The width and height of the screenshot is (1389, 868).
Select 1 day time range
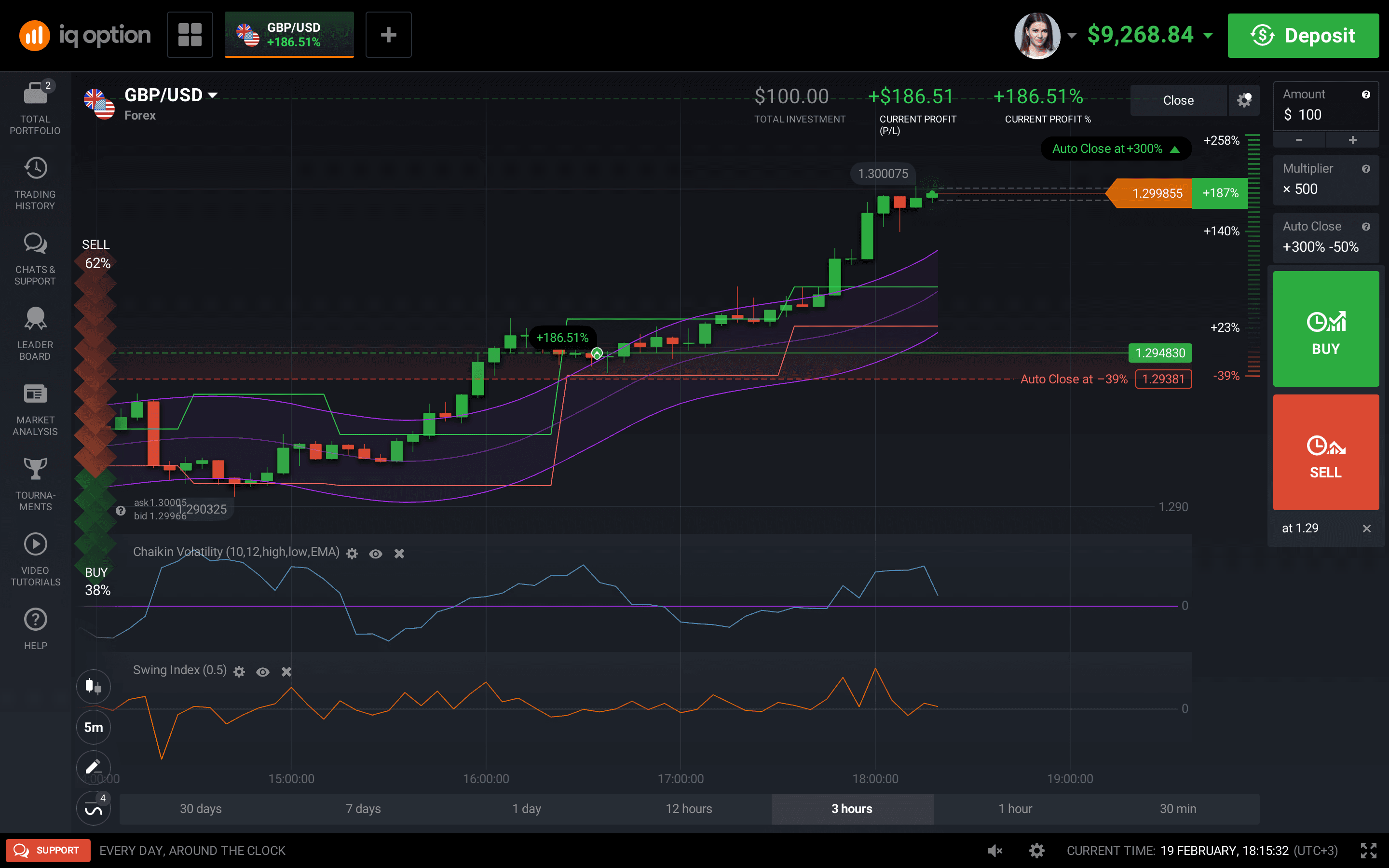(526, 808)
